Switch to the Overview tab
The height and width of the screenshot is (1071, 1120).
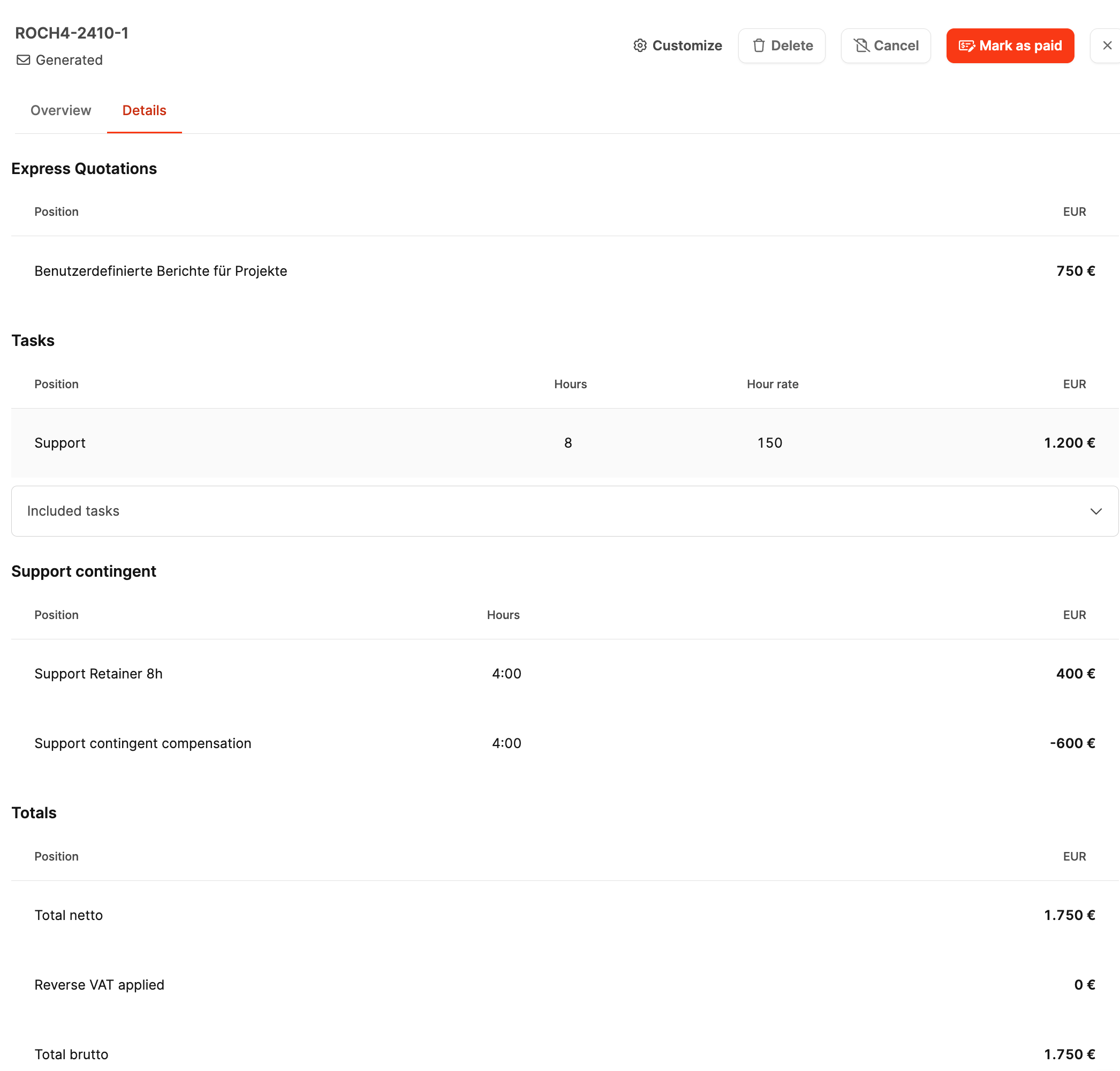60,110
